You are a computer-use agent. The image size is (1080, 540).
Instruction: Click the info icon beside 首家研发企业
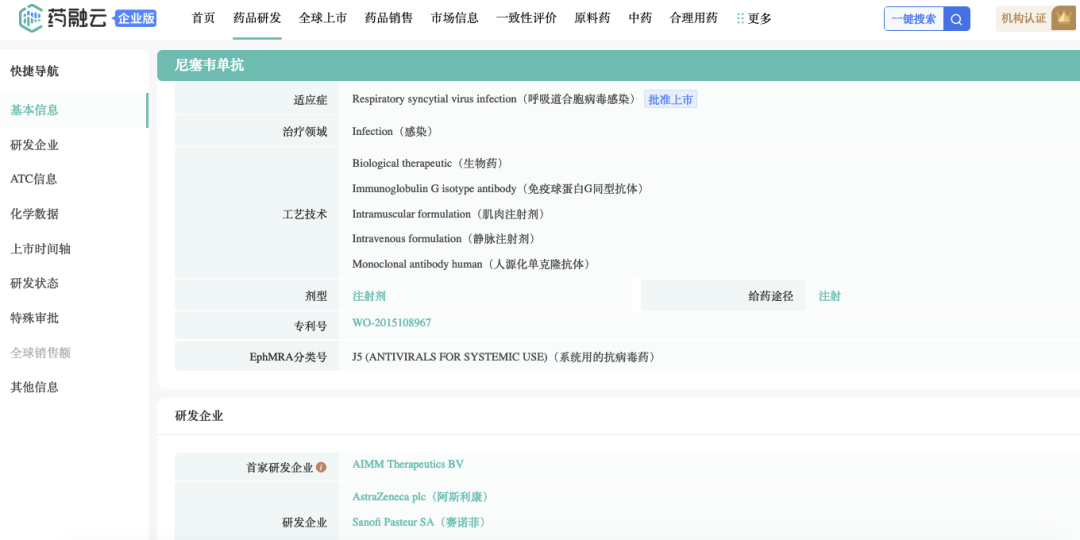pos(321,467)
